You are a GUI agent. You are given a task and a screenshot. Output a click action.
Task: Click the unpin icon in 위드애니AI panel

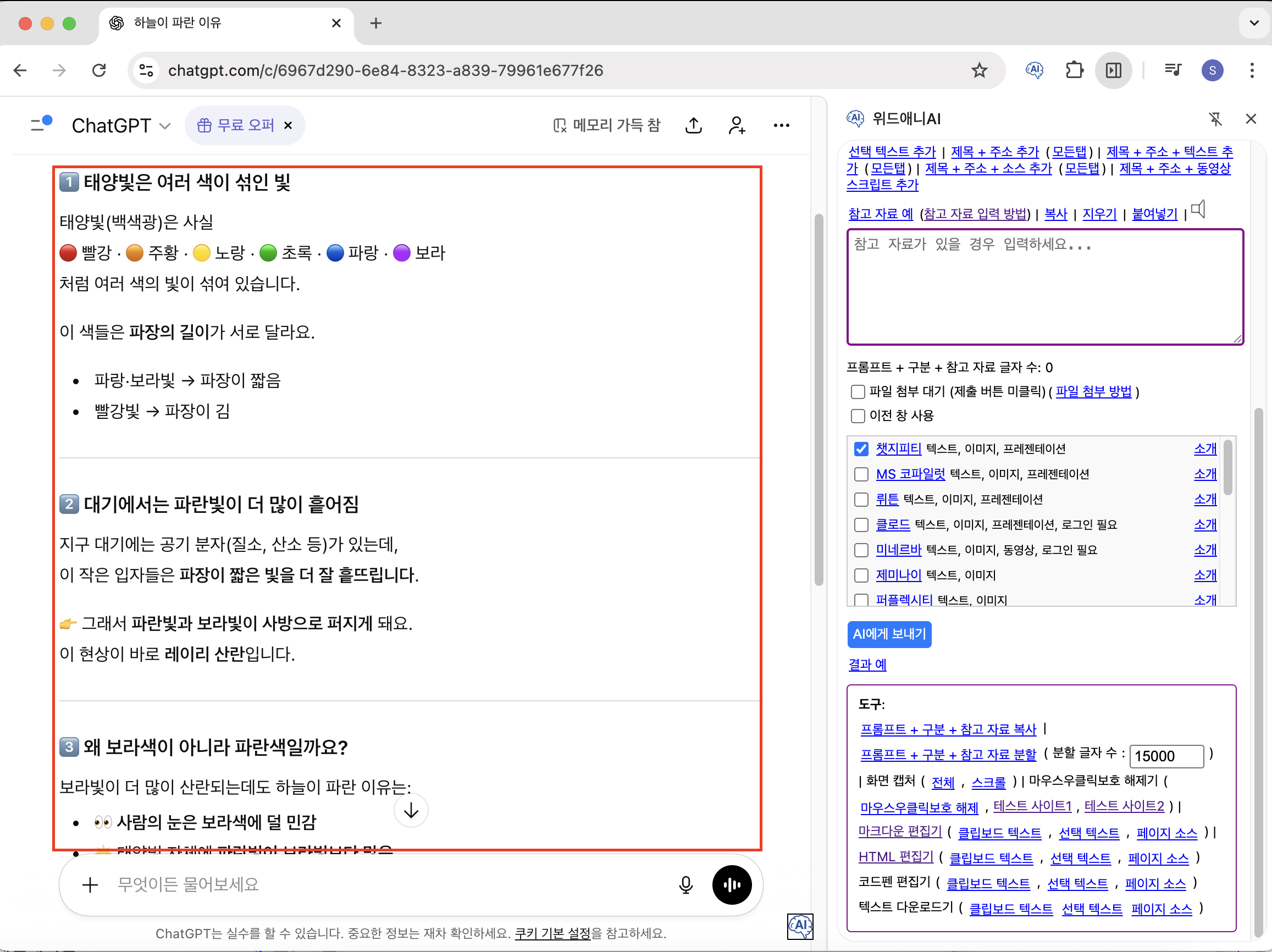(x=1215, y=119)
